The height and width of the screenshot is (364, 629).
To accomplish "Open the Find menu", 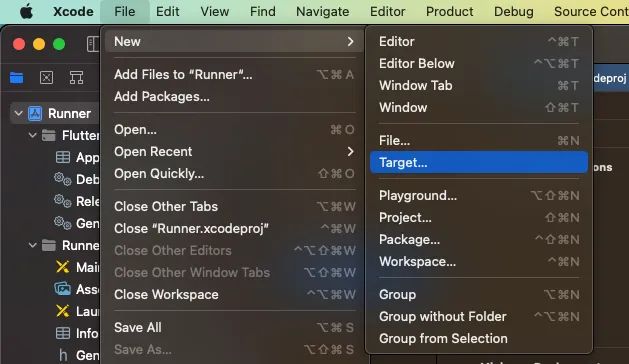I will (x=262, y=12).
